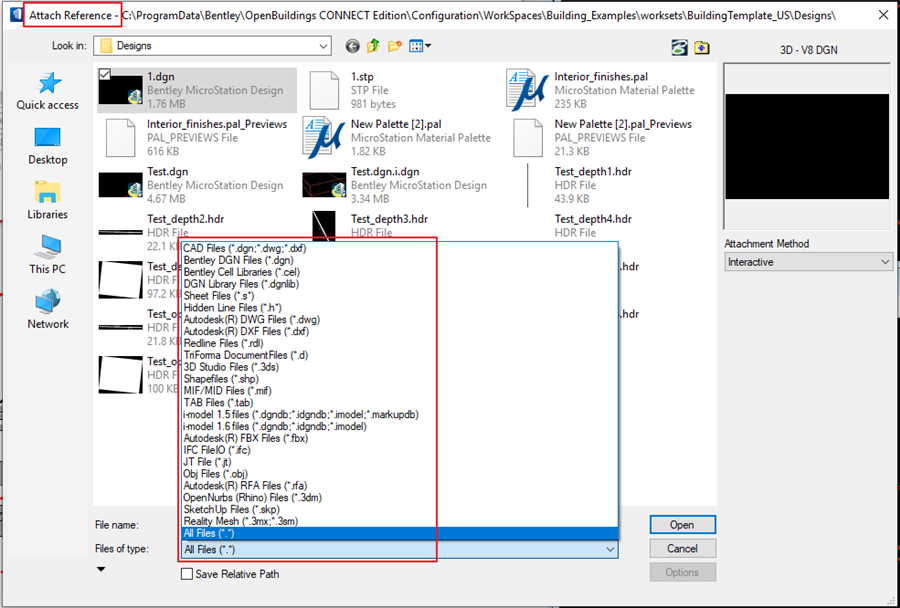The height and width of the screenshot is (608, 900).
Task: Select New Palette [2].pal_Previews file icon
Action: (x=527, y=138)
